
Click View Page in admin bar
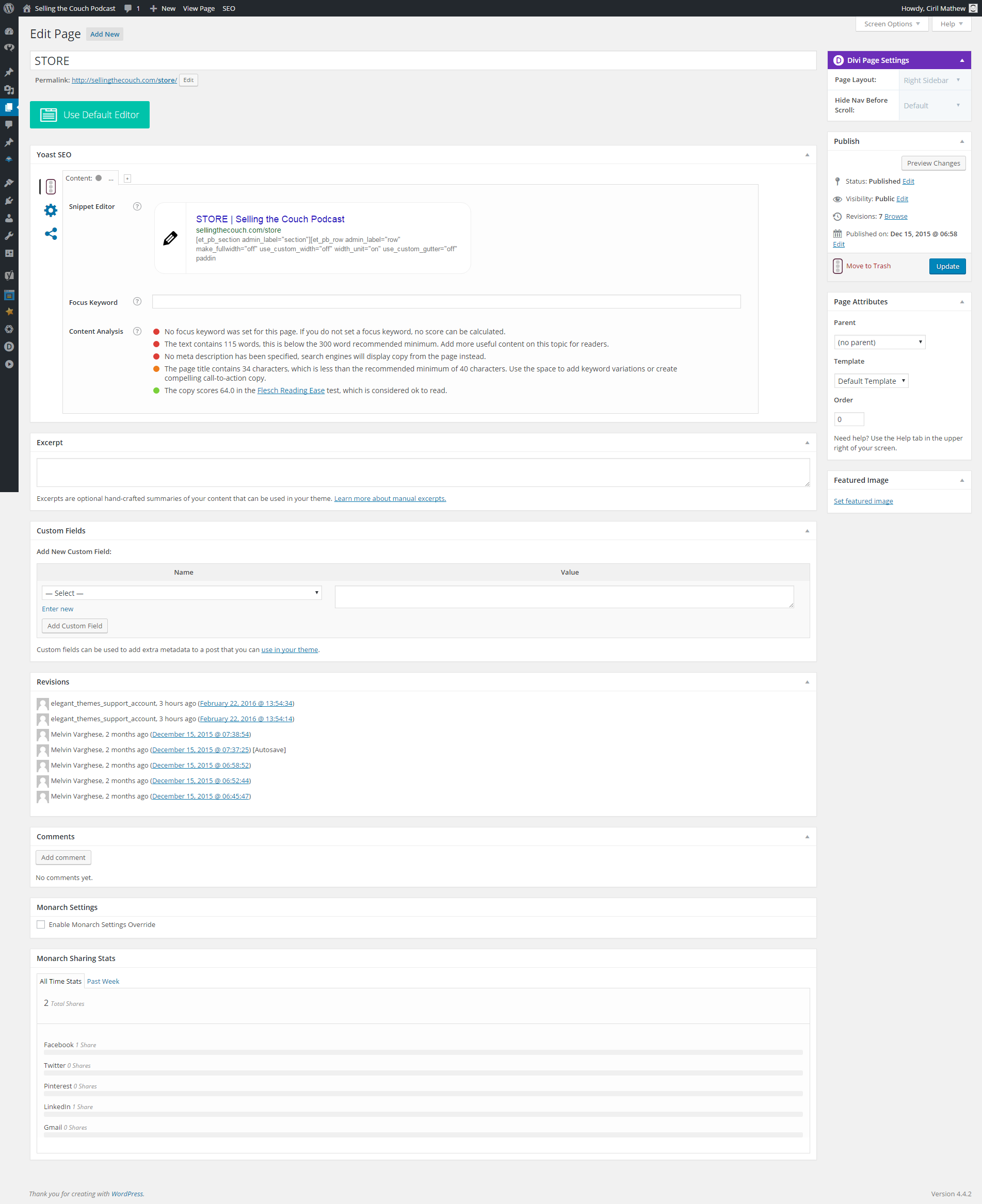(199, 8)
